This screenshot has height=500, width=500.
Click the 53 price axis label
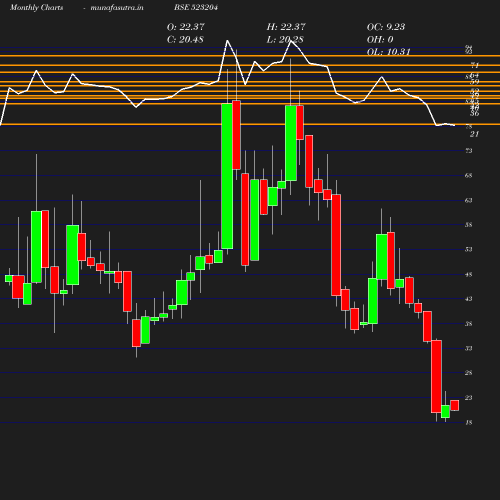pos(469,249)
